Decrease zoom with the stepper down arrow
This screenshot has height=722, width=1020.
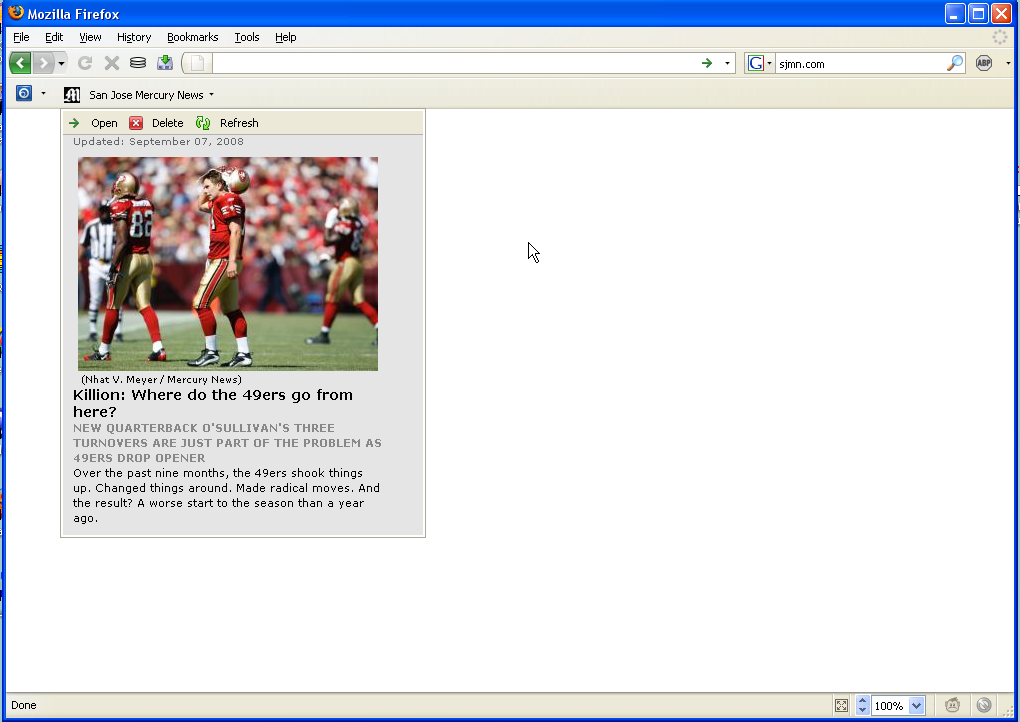(x=863, y=710)
